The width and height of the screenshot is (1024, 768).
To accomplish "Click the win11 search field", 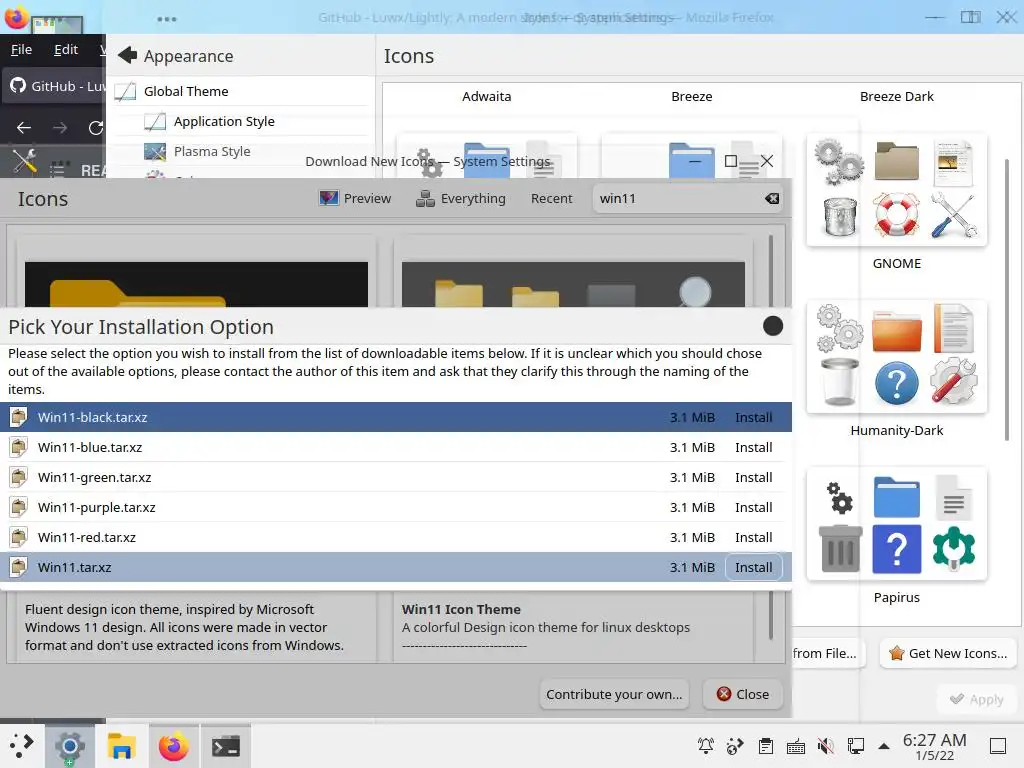I will point(689,199).
